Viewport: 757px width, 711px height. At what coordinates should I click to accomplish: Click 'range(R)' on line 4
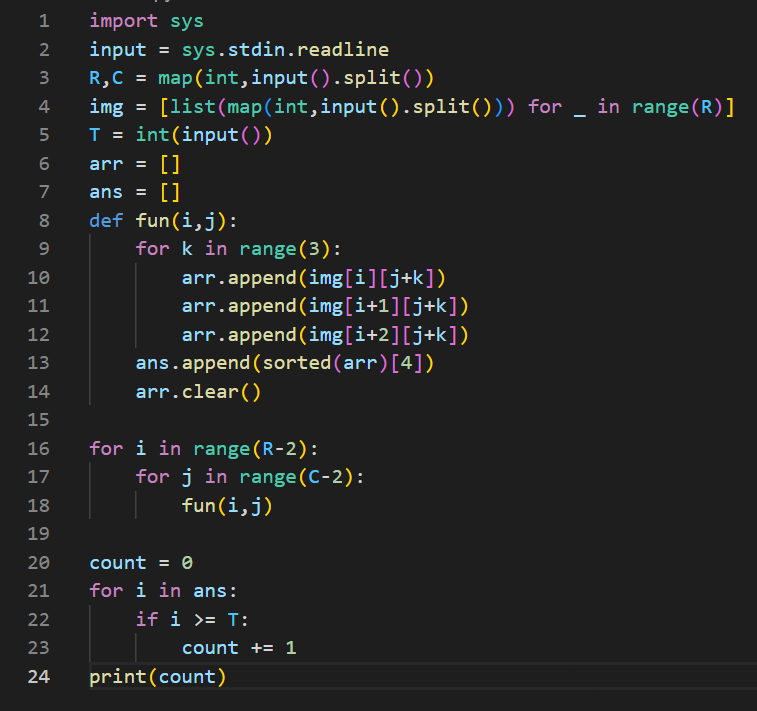[x=678, y=107]
